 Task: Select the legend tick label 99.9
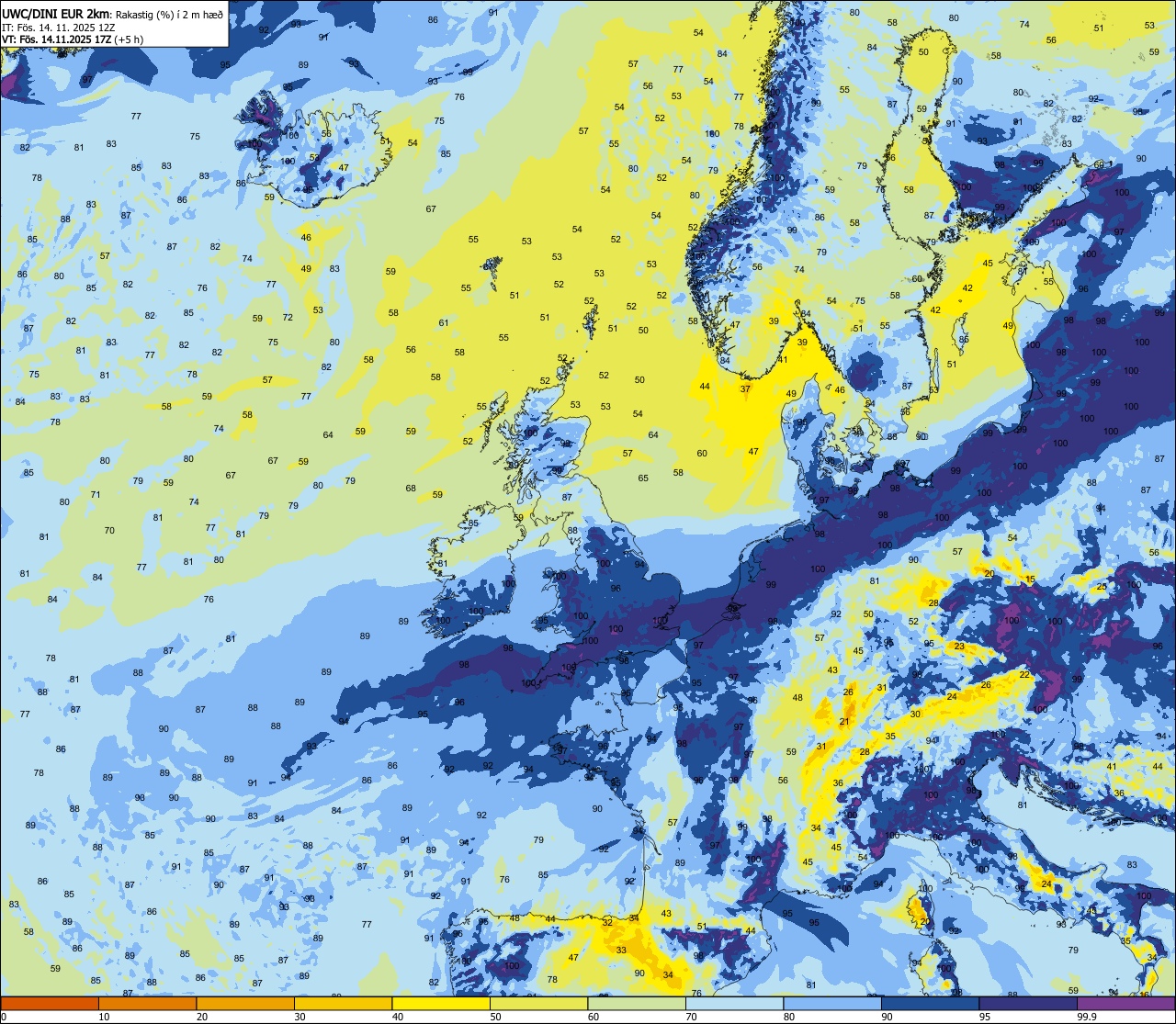pos(1086,1017)
